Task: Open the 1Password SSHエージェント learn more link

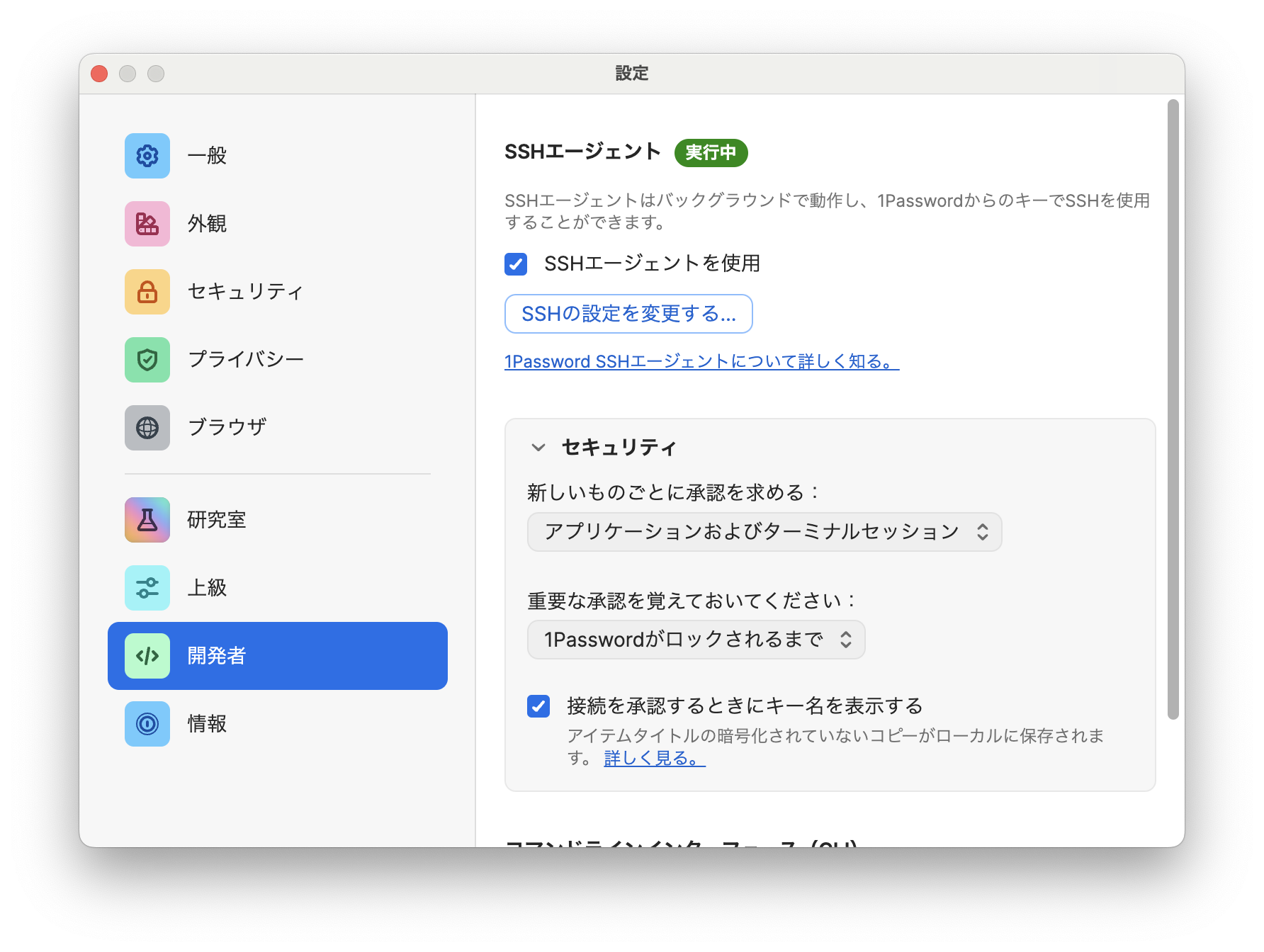Action: tap(700, 361)
